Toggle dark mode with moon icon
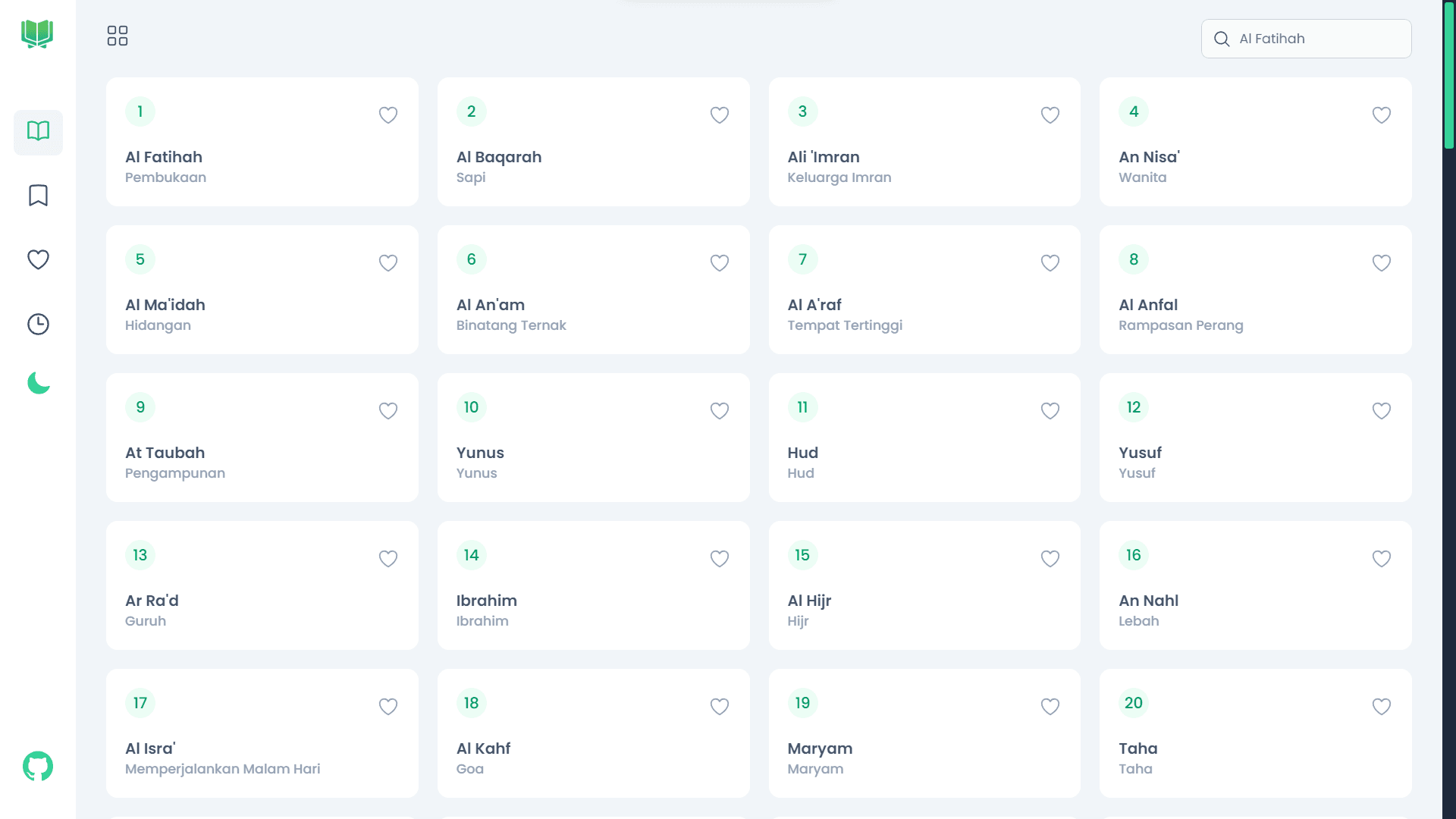 (x=38, y=383)
